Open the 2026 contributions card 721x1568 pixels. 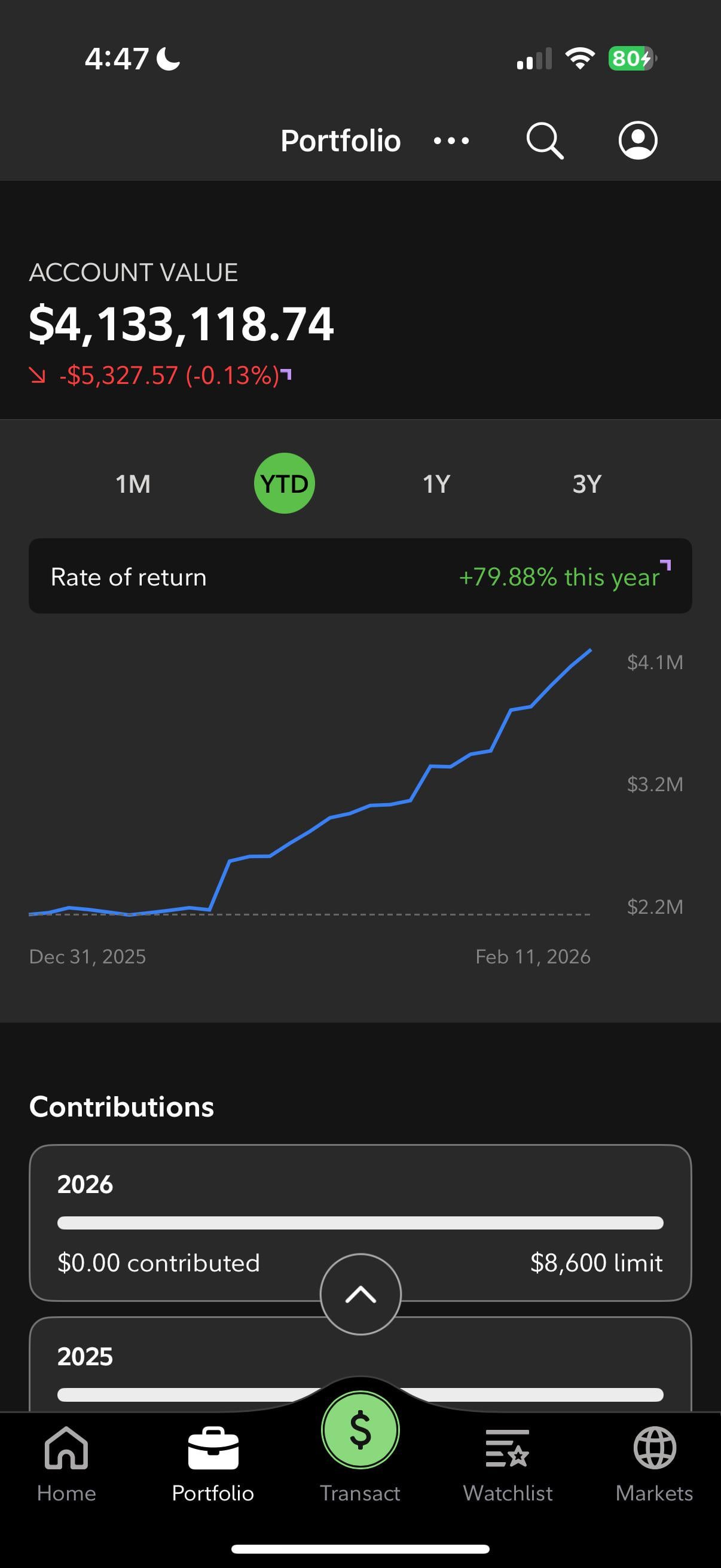click(182, 1185)
